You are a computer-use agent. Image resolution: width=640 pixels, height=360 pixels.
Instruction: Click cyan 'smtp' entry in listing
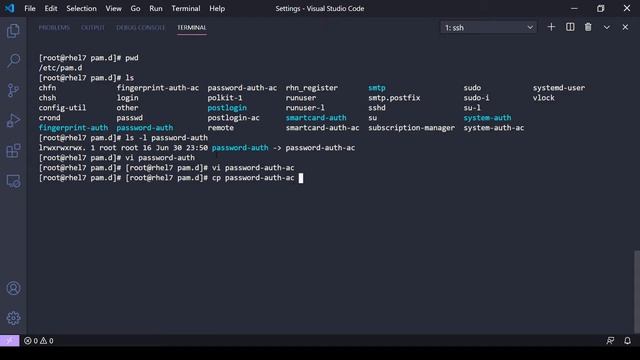coord(376,88)
